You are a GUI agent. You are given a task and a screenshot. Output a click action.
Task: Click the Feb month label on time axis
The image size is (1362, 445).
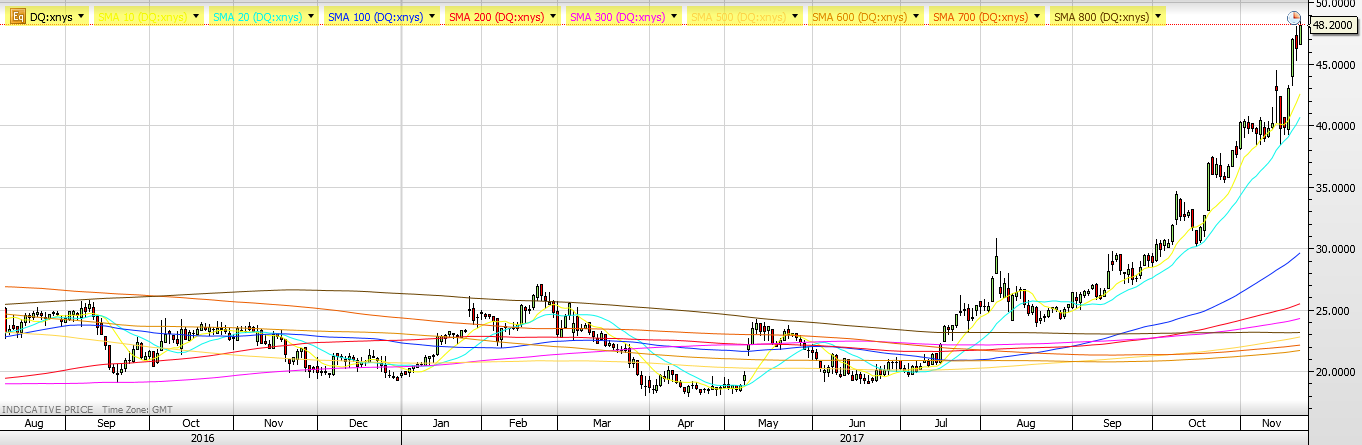point(519,423)
